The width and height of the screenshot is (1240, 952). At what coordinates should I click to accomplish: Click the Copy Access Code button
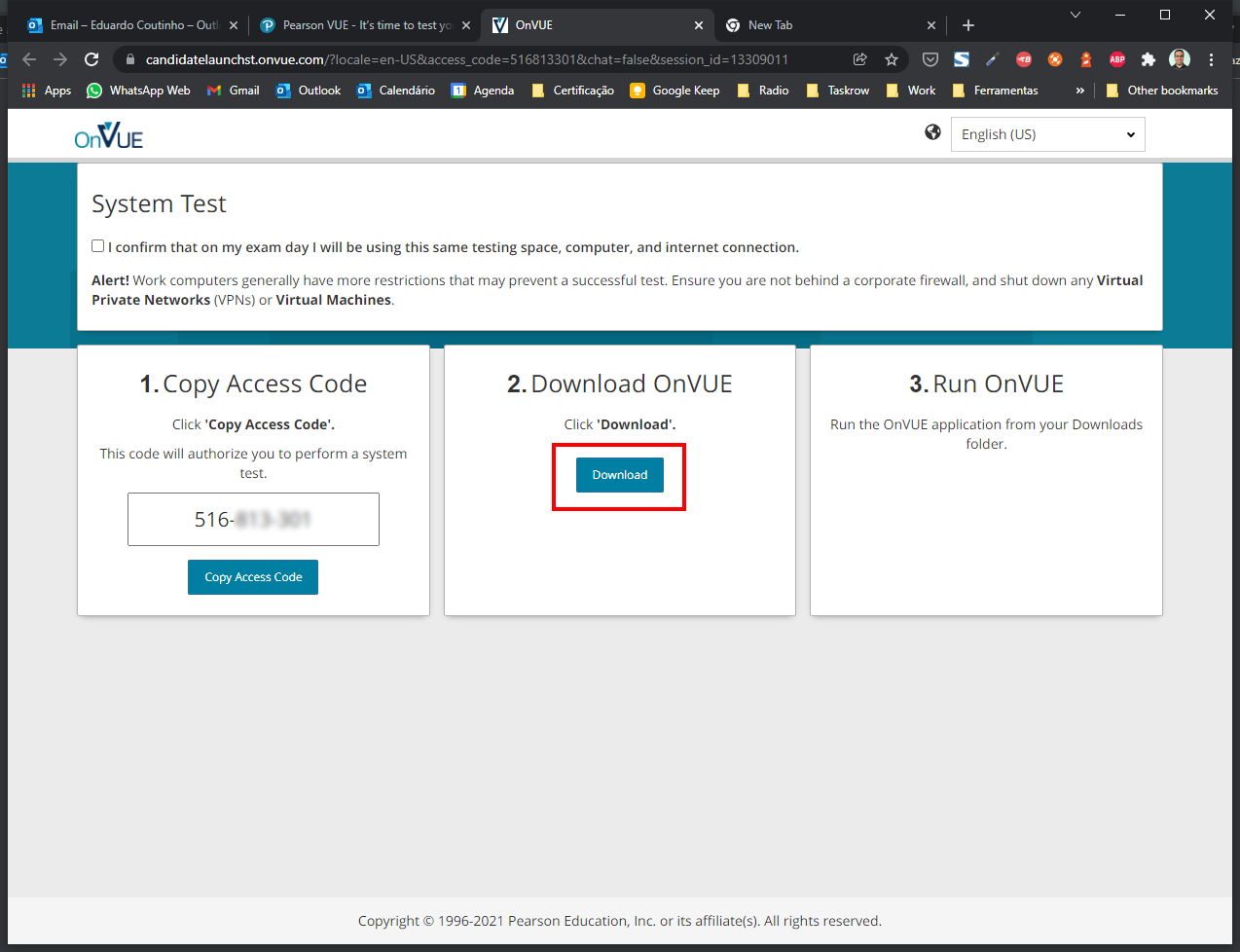(253, 577)
